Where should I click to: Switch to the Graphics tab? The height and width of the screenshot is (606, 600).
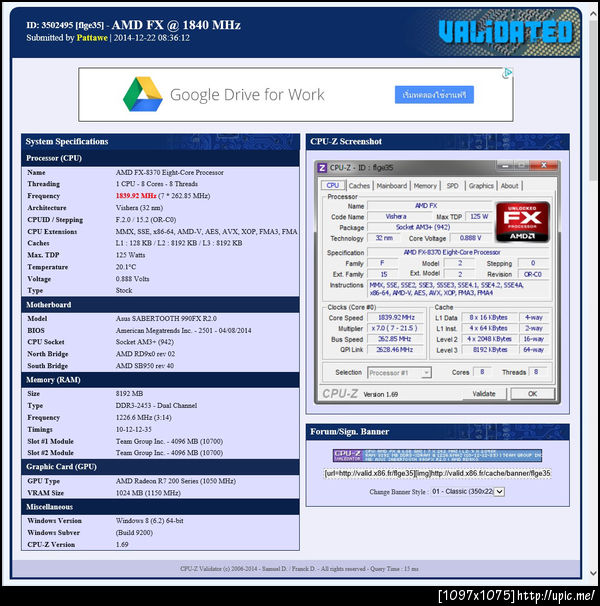click(481, 186)
